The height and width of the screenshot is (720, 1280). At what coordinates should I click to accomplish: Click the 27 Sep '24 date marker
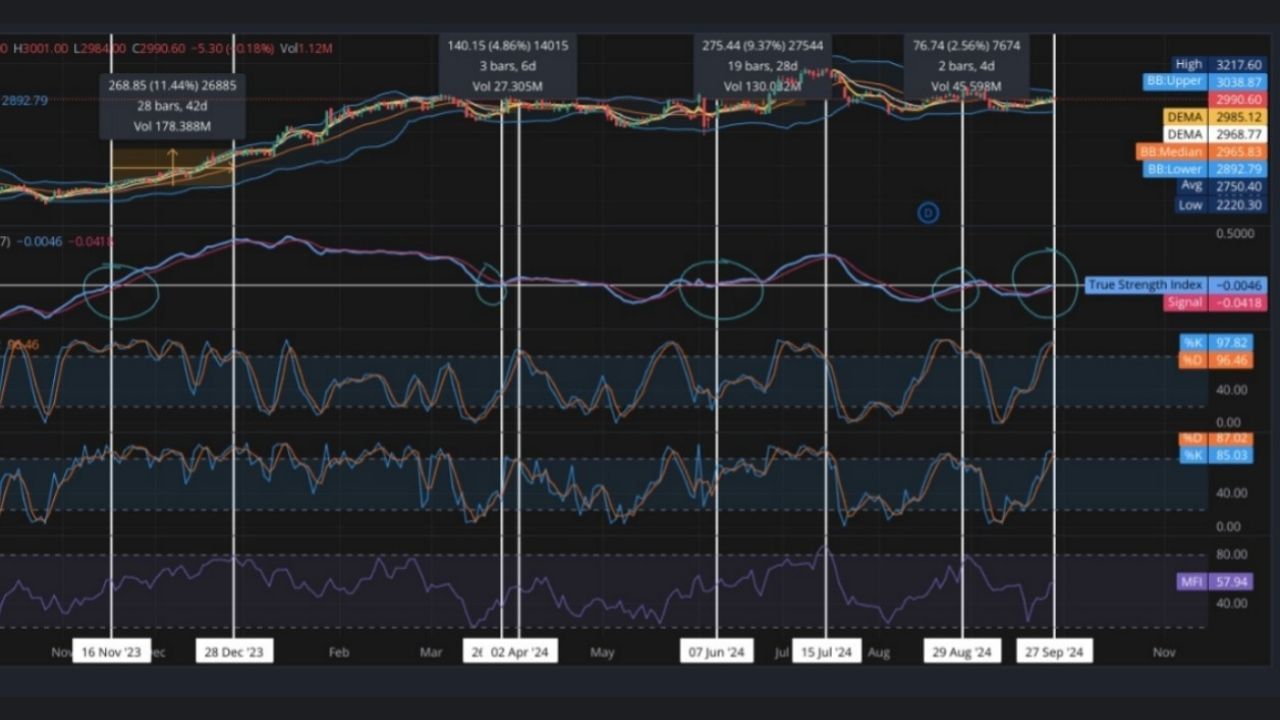[1054, 652]
